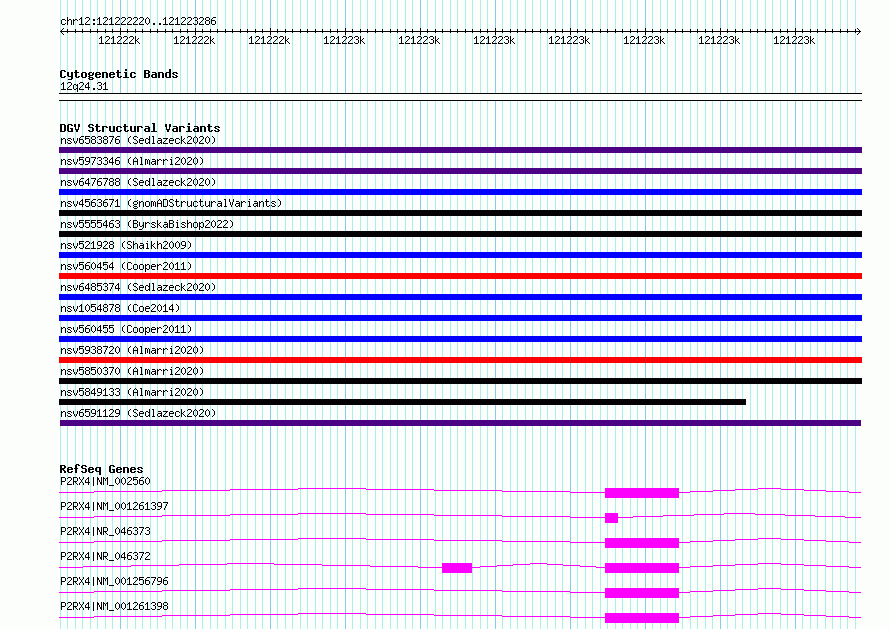Click the black bar under nsv5555463
The height and width of the screenshot is (629, 890).
pos(460,234)
